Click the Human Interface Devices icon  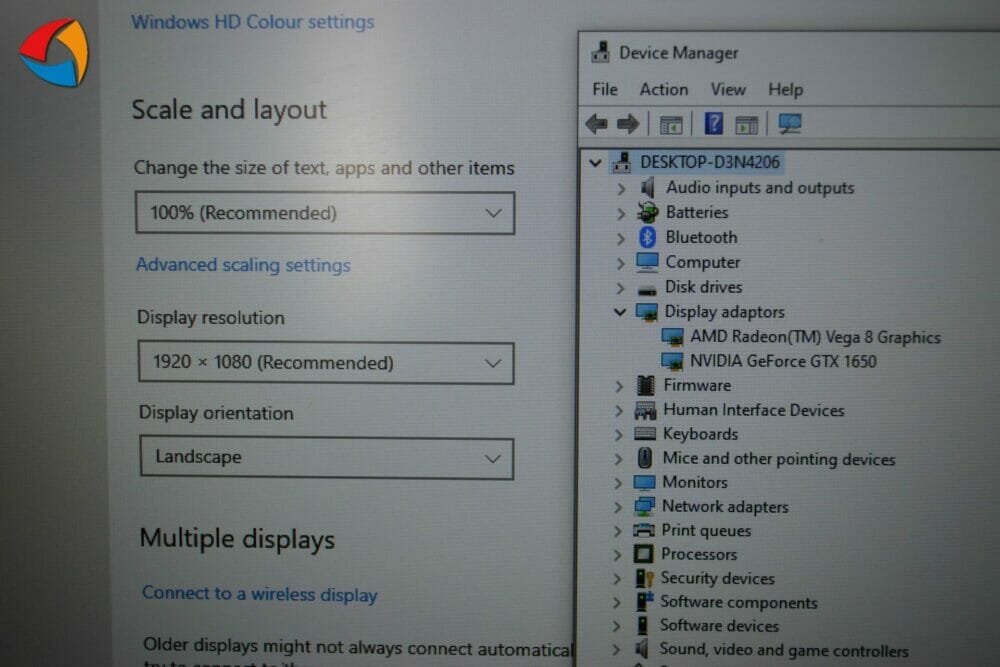(x=645, y=410)
